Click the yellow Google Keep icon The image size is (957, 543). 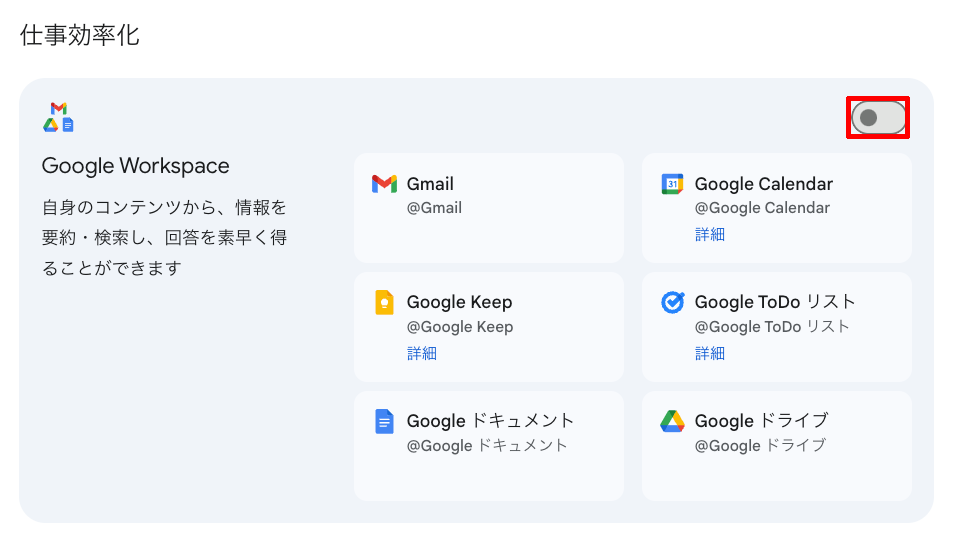pos(384,302)
